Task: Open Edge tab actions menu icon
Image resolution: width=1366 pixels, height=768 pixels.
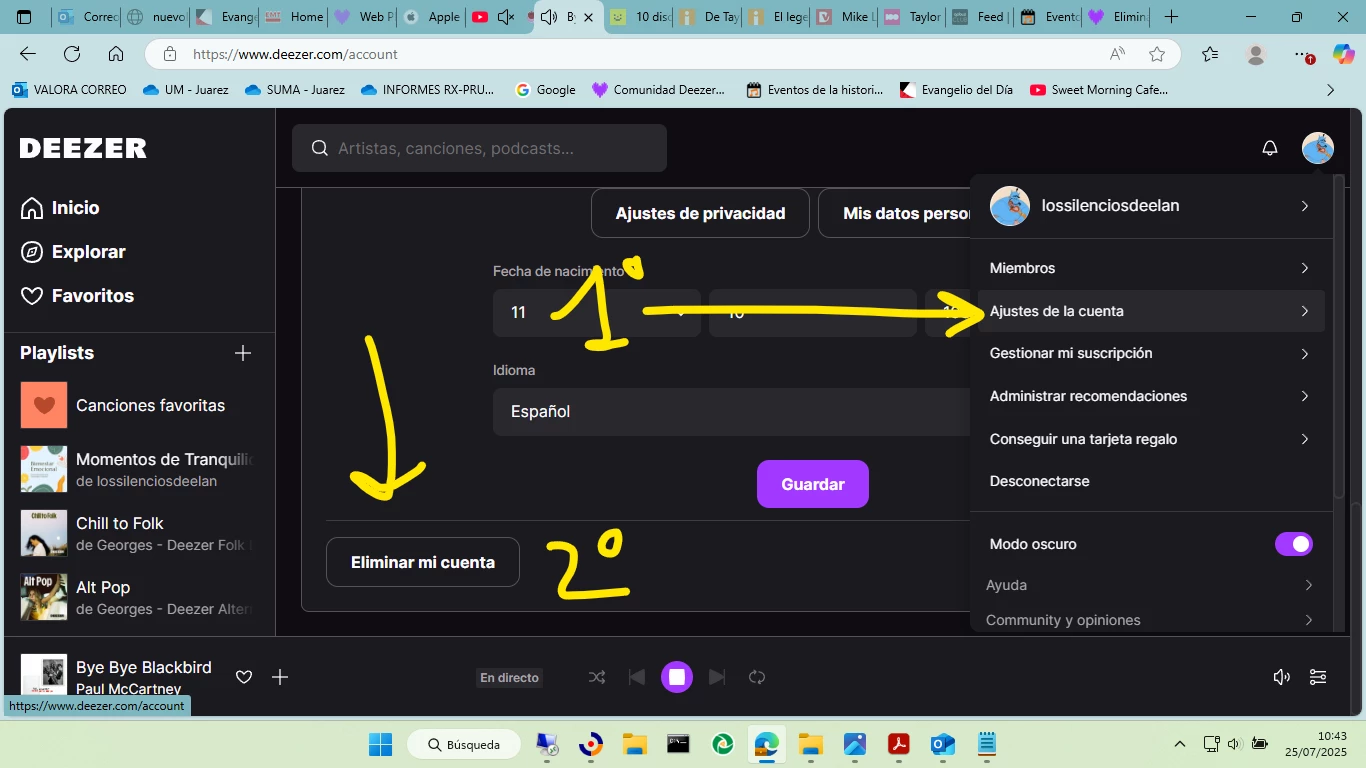Action: click(24, 17)
